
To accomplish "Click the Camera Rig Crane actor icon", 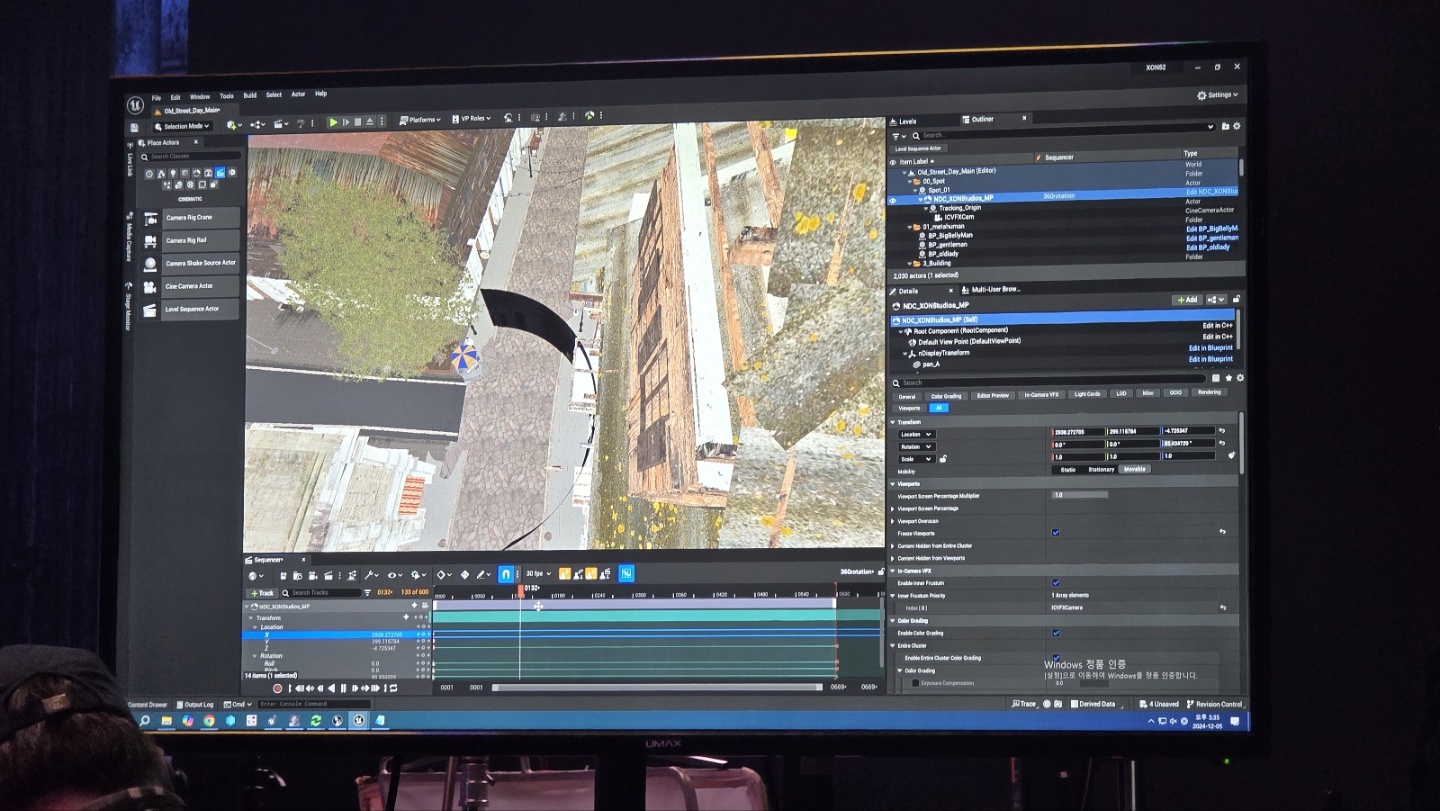I will click(x=150, y=219).
